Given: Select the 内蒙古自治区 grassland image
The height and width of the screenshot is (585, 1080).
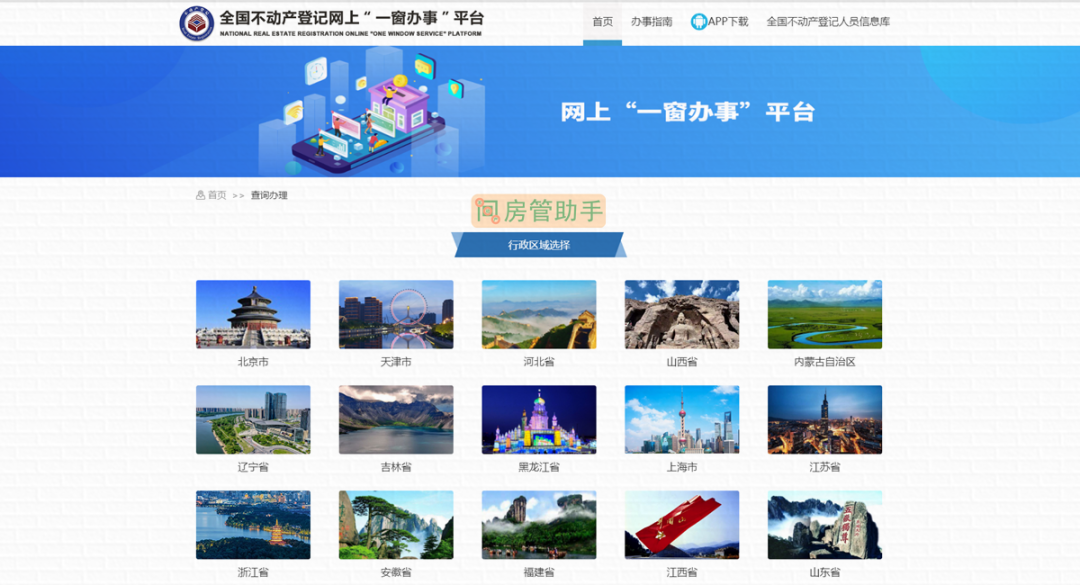Looking at the screenshot, I should (825, 314).
